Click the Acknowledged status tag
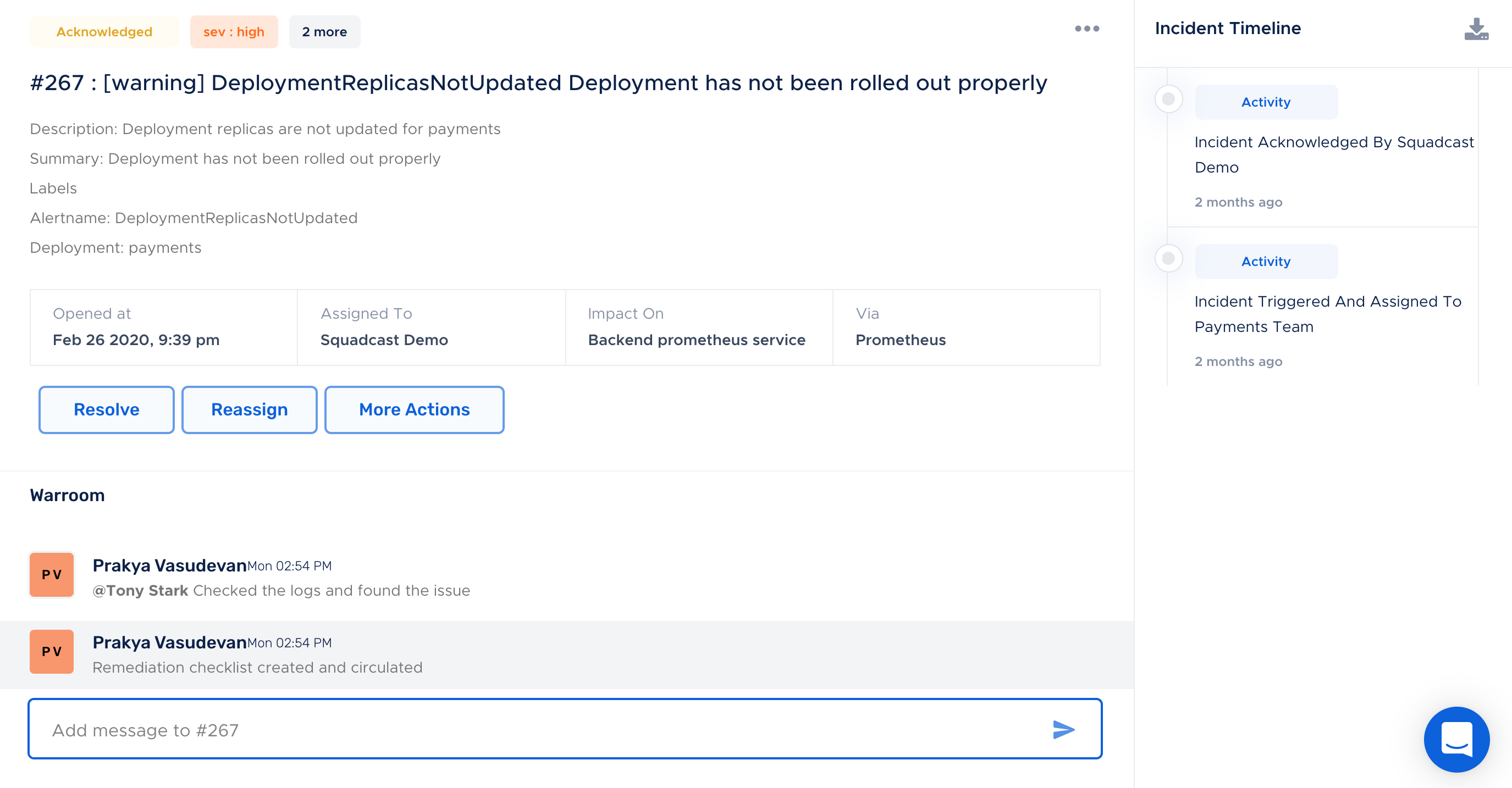Screen dimensions: 1512x788 tap(104, 32)
